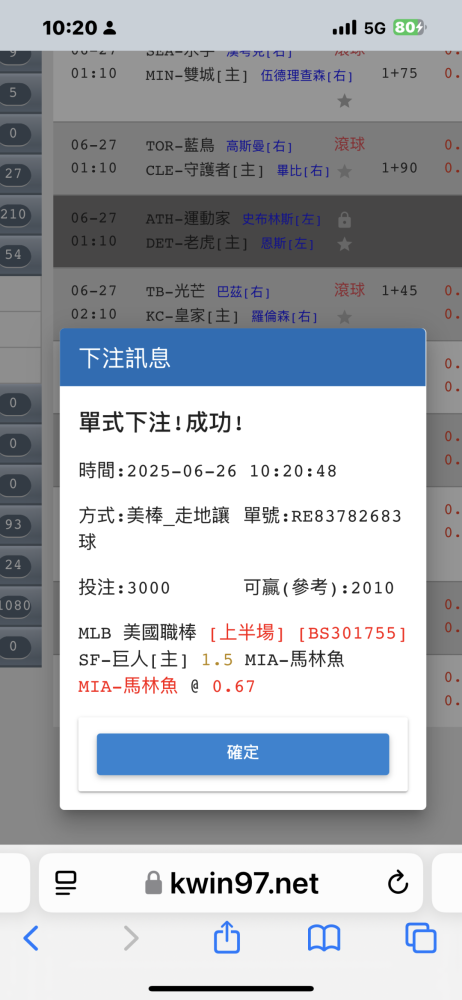The height and width of the screenshot is (1000, 462).
Task: Open 滾球 for TB-光芒 game
Action: pyautogui.click(x=350, y=290)
